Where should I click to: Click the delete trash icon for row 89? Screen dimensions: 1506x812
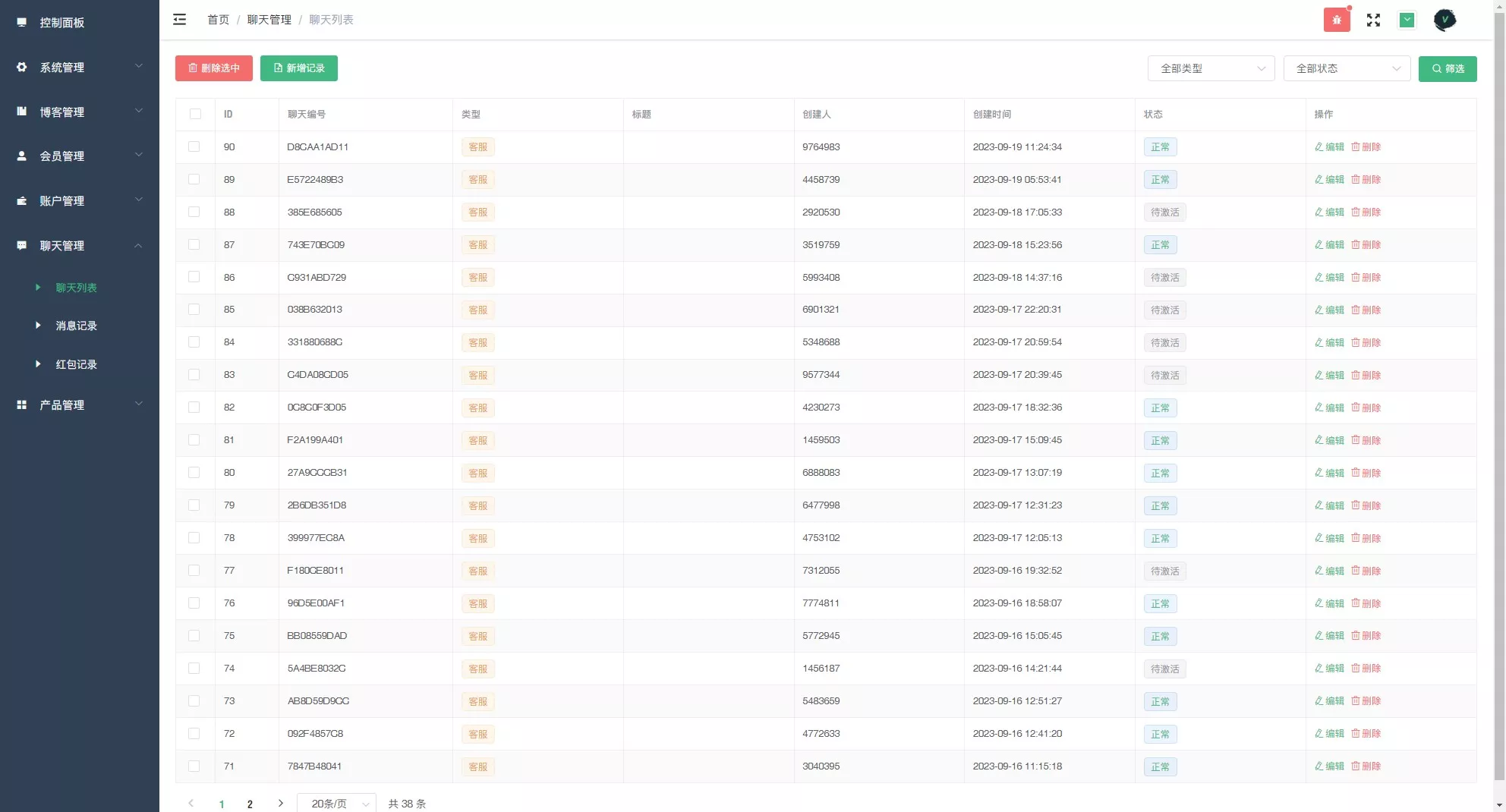tap(1355, 180)
